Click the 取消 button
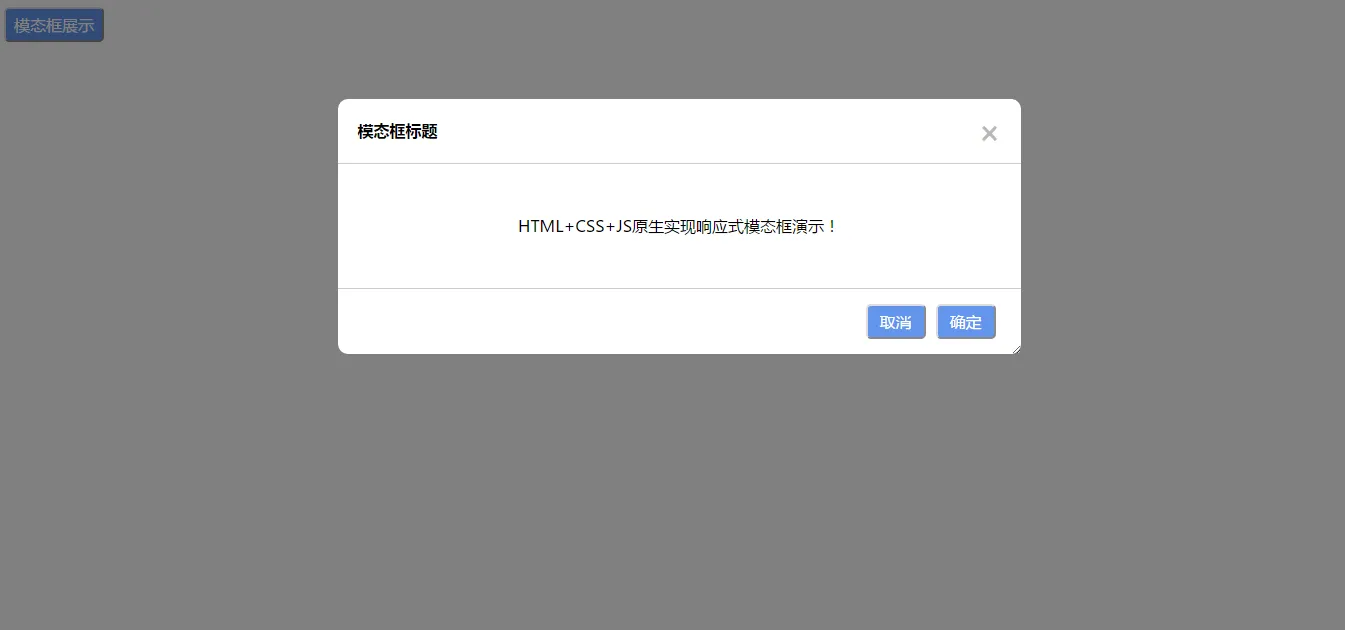Image resolution: width=1345 pixels, height=630 pixels. tap(896, 322)
